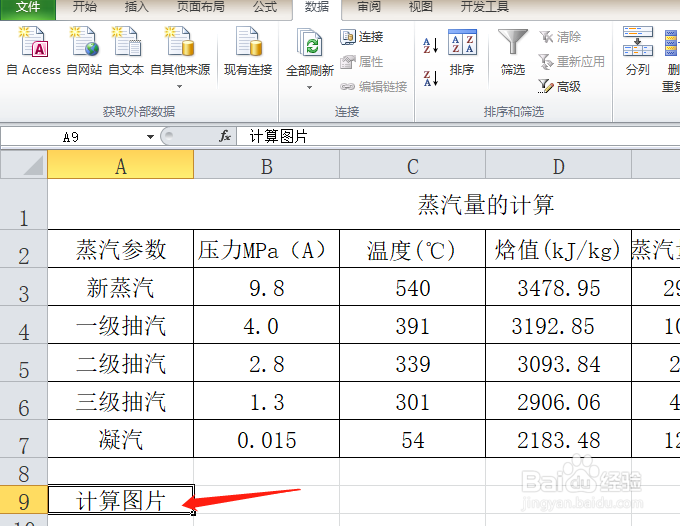680x526 pixels.
Task: Select column A header
Action: click(x=121, y=165)
